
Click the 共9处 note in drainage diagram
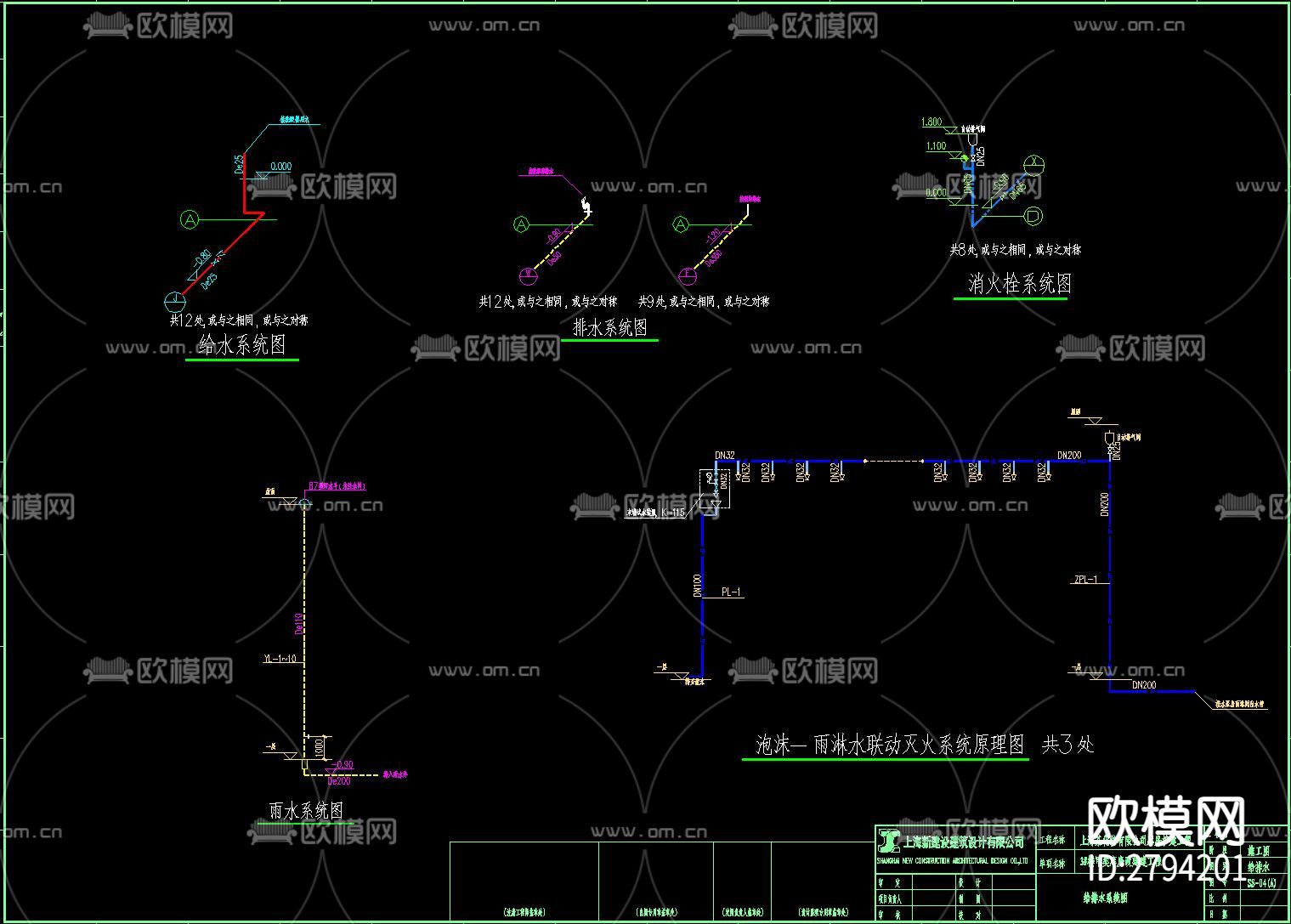click(x=703, y=301)
